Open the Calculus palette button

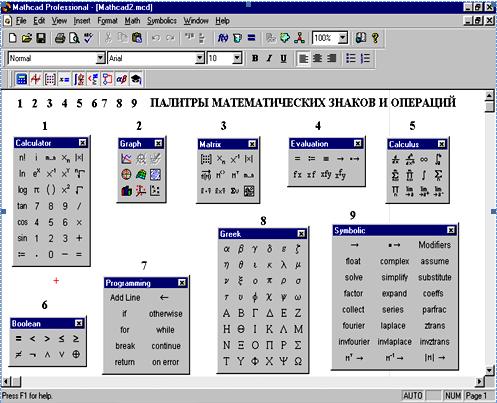click(79, 79)
